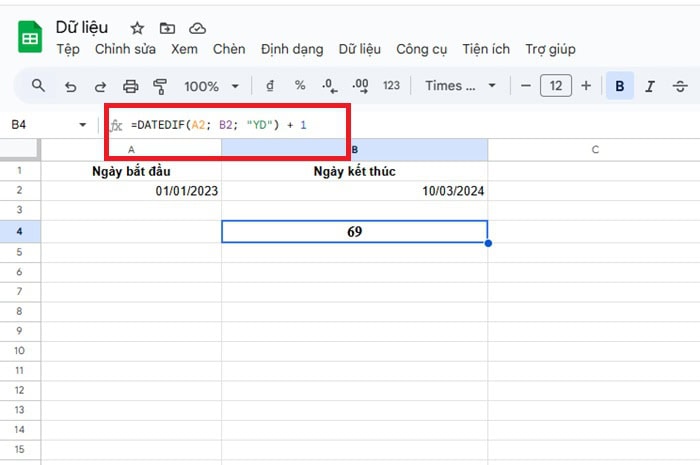This screenshot has height=465, width=700.
Task: Click the font size field showing 12
Action: 556,86
